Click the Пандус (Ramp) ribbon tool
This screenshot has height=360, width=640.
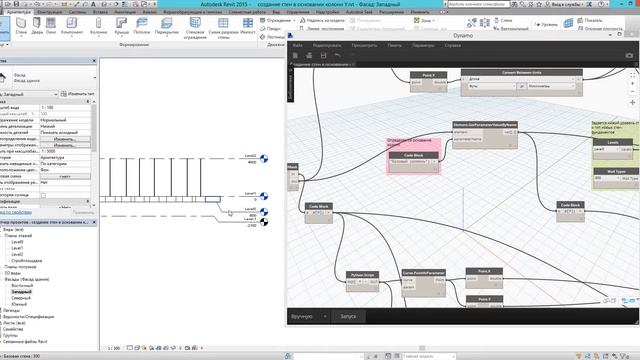pos(271,29)
